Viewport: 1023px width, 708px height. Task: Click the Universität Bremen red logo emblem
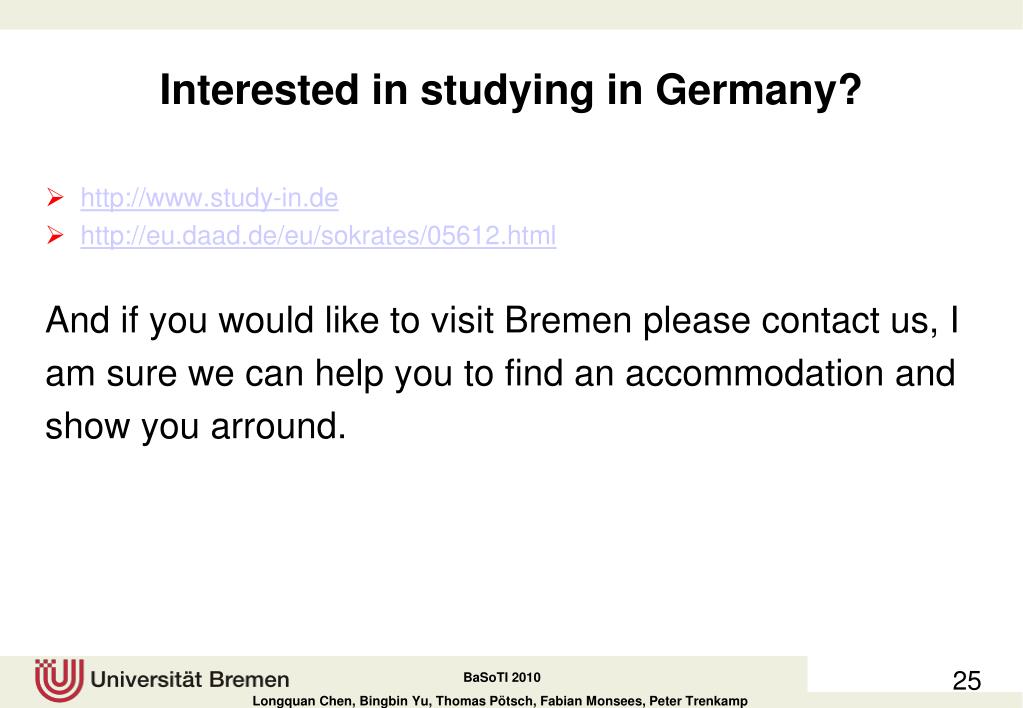pos(59,679)
